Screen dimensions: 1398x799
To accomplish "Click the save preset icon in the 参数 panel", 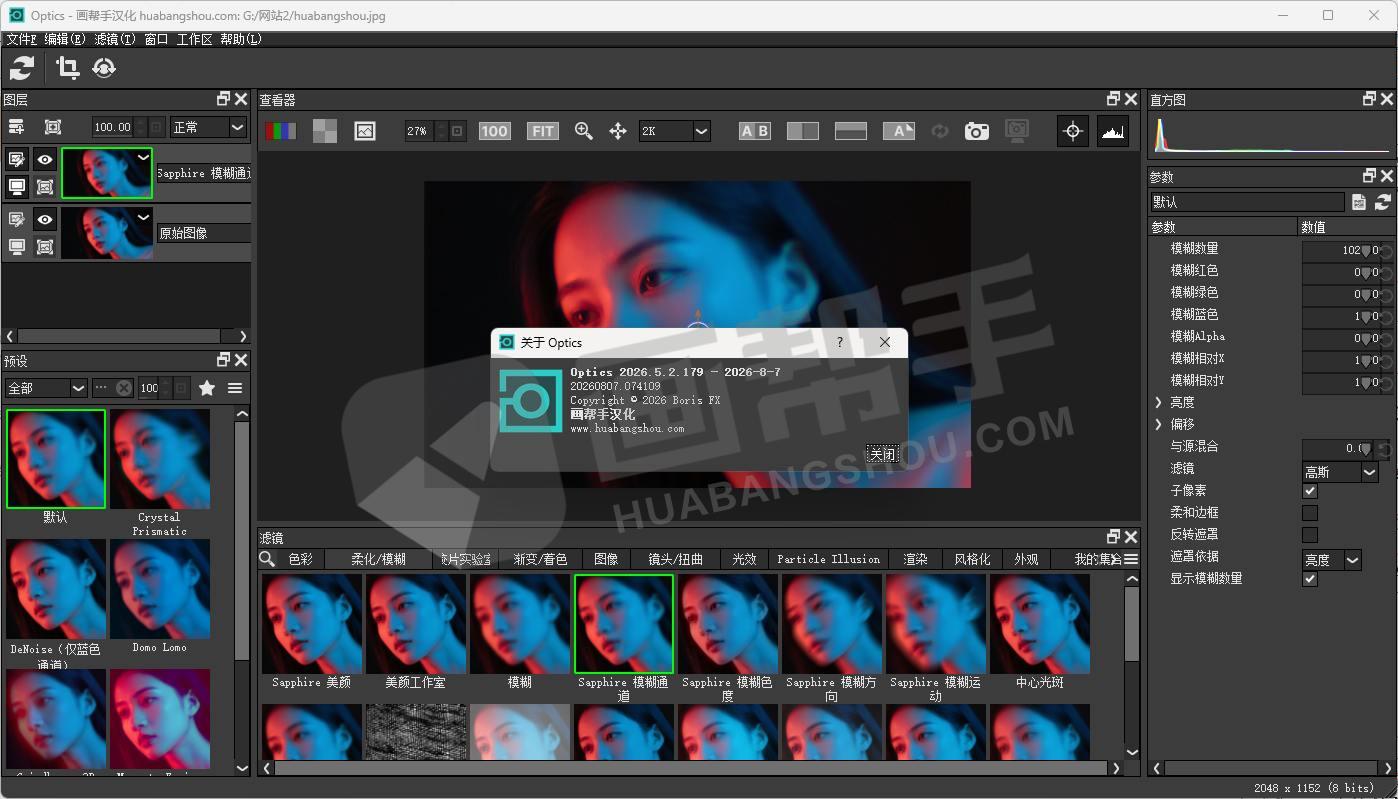I will pos(1359,202).
